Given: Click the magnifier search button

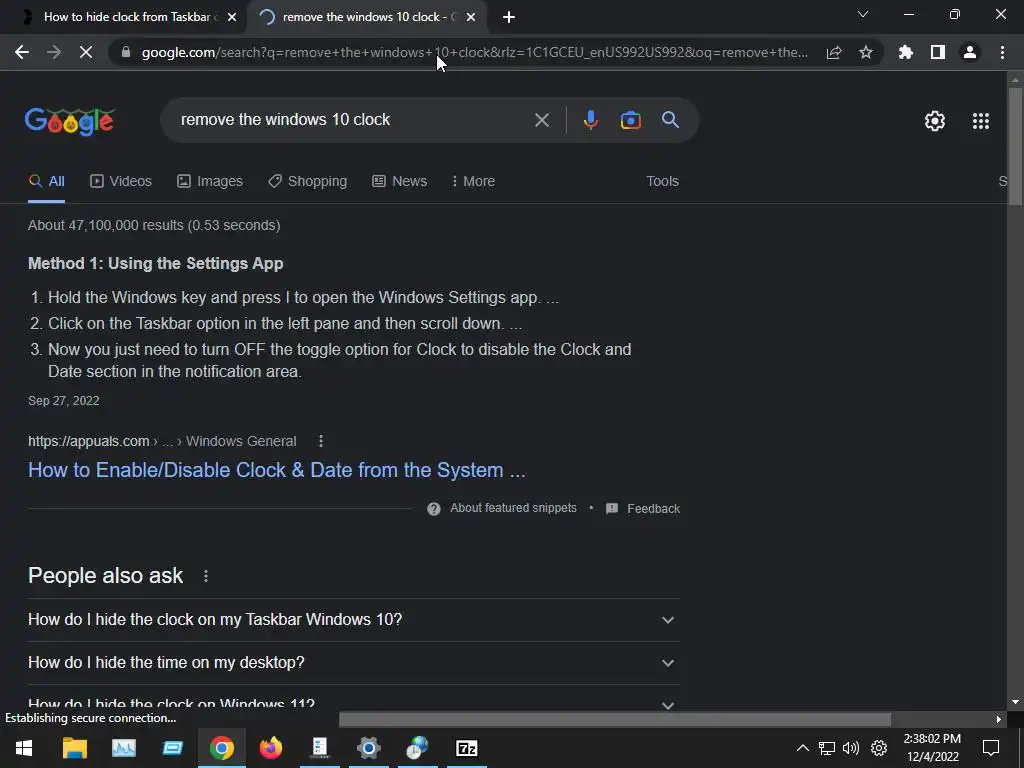Looking at the screenshot, I should tap(671, 120).
